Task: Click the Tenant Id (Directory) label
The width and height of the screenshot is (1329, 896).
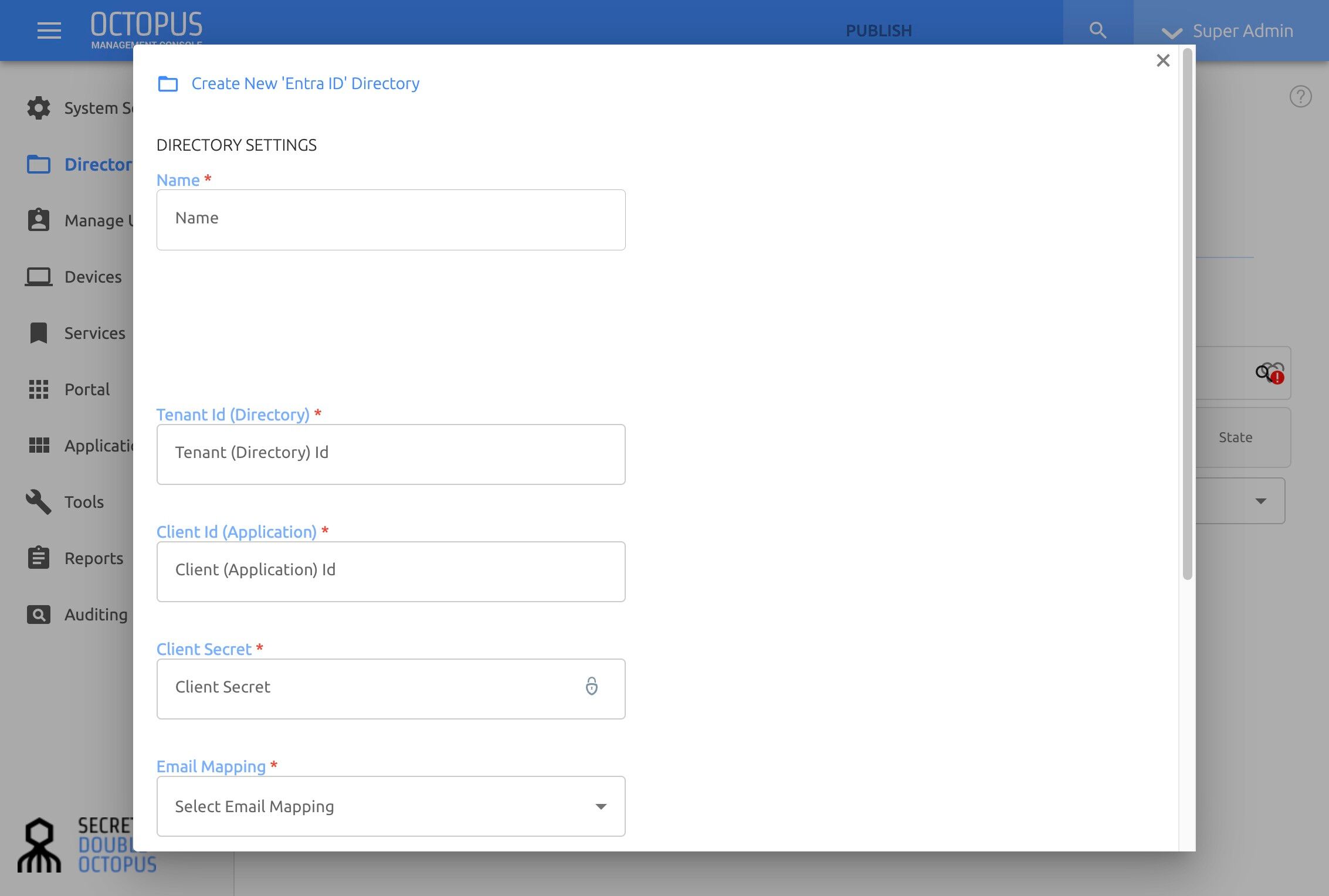Action: 233,415
